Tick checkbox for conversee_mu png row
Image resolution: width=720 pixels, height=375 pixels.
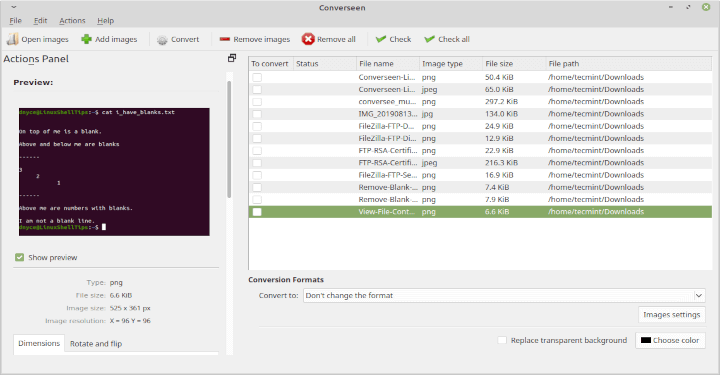[257, 101]
